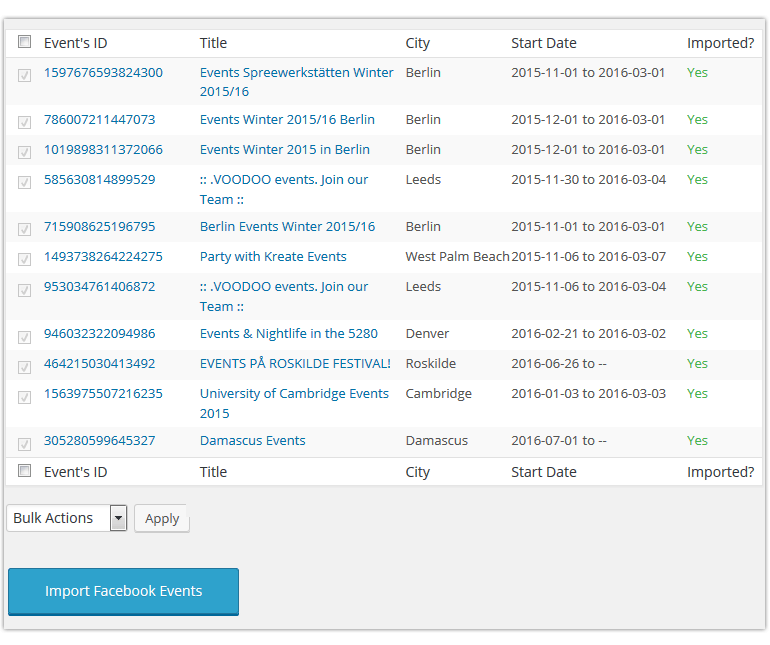Open event ID 585630814899529 link
770x645 pixels.
click(99, 179)
